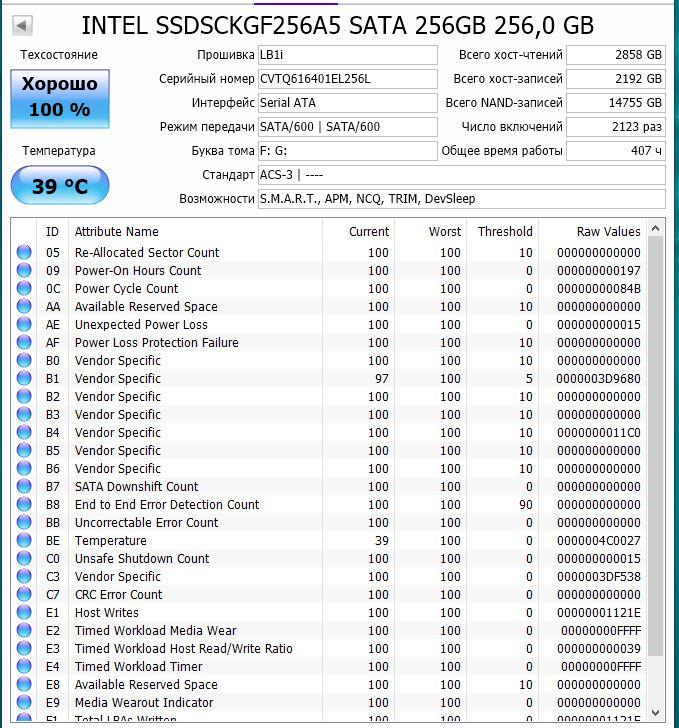The height and width of the screenshot is (728, 679).
Task: Click status orb for Uncorrectable Error Count
Action: pos(24,522)
